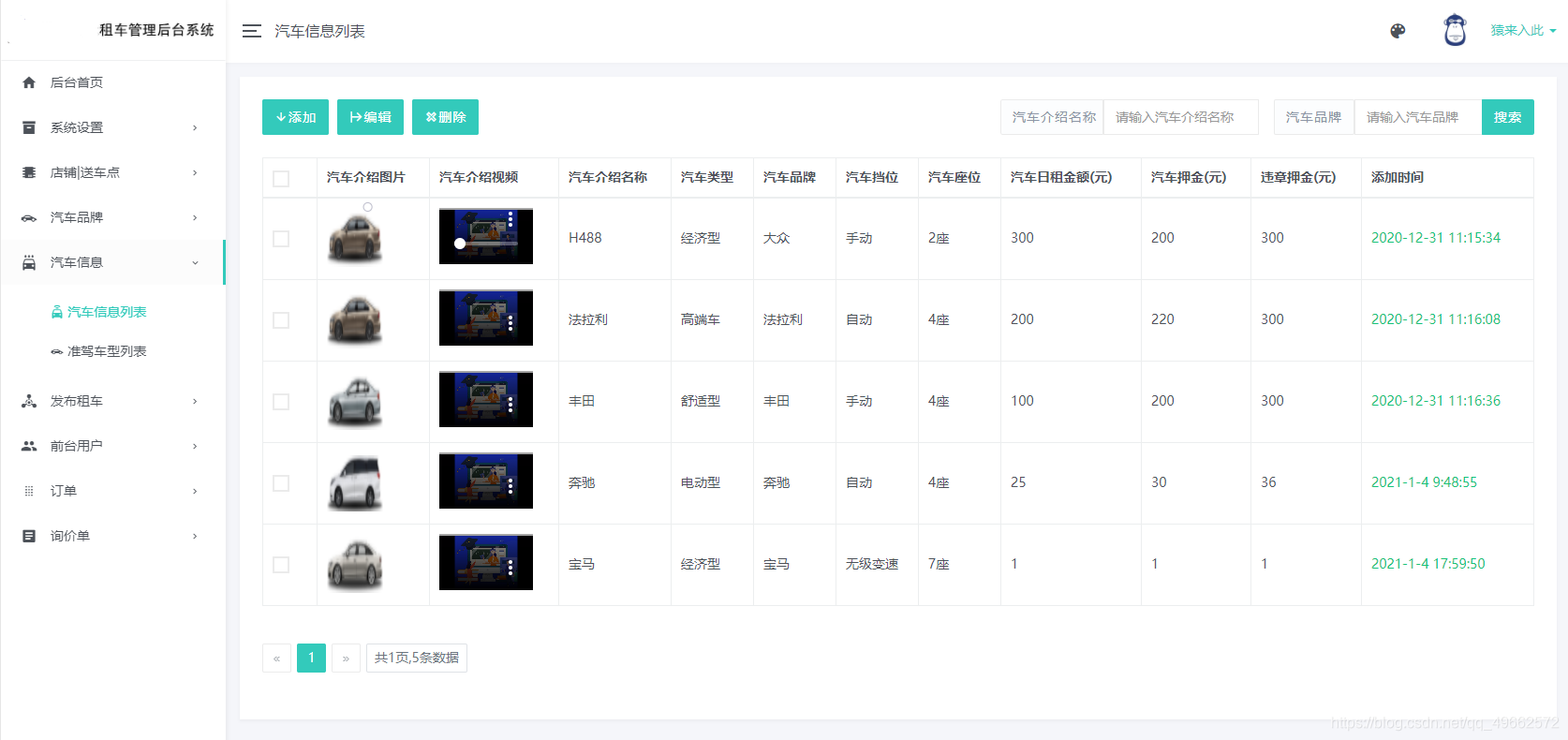Expand the 系统设置 menu chevron

[195, 127]
